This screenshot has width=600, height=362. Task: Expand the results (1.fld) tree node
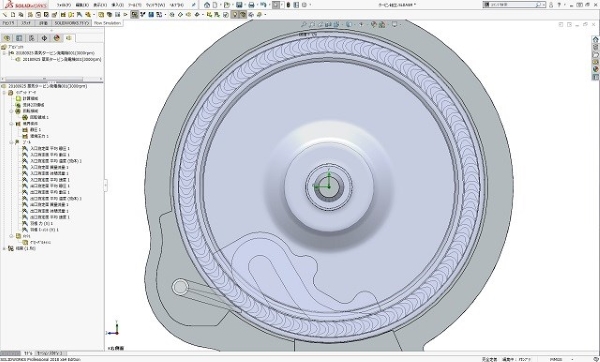4,248
